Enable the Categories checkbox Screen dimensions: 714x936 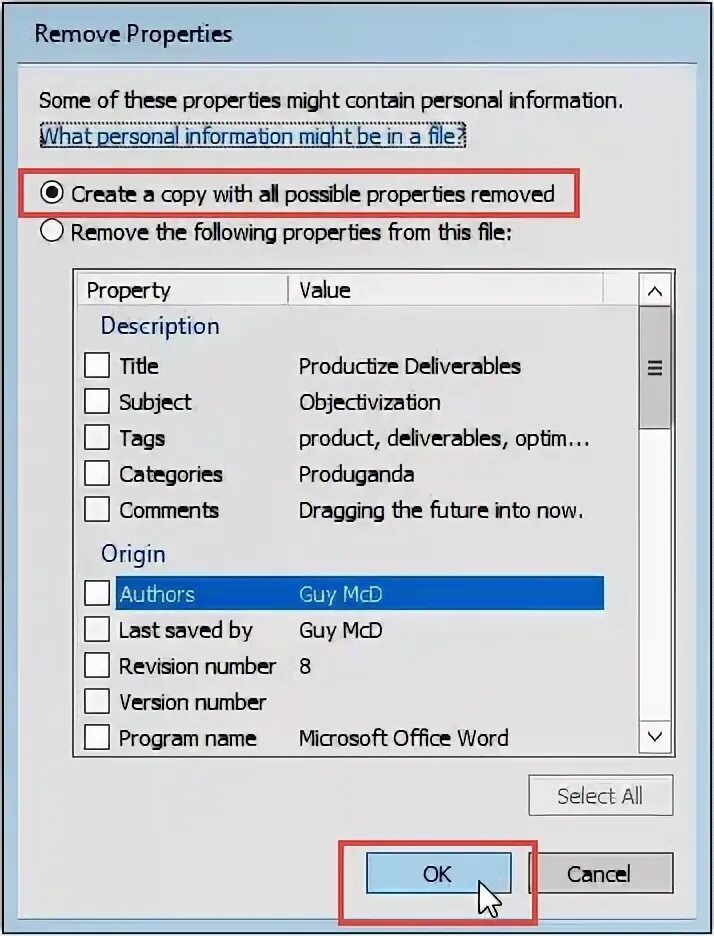pos(97,473)
